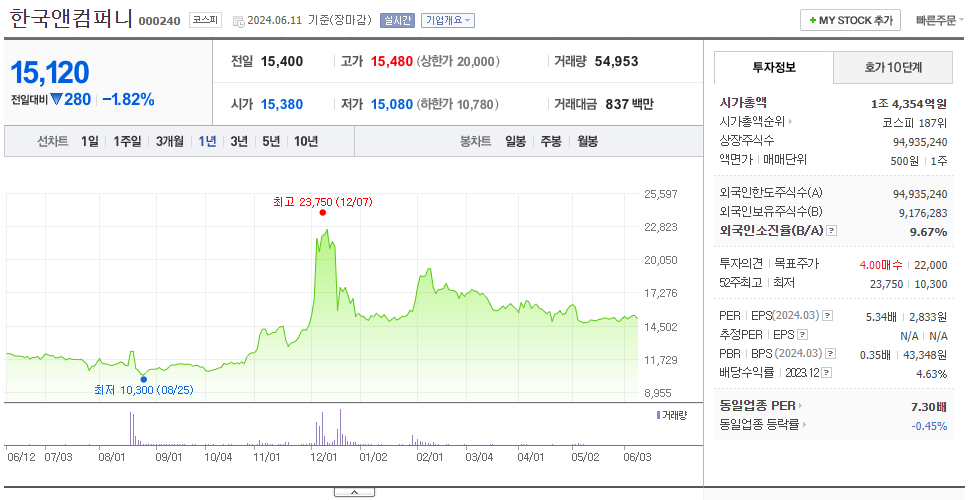Click the 12/01 date on chart axis
The height and width of the screenshot is (500, 968).
[323, 457]
